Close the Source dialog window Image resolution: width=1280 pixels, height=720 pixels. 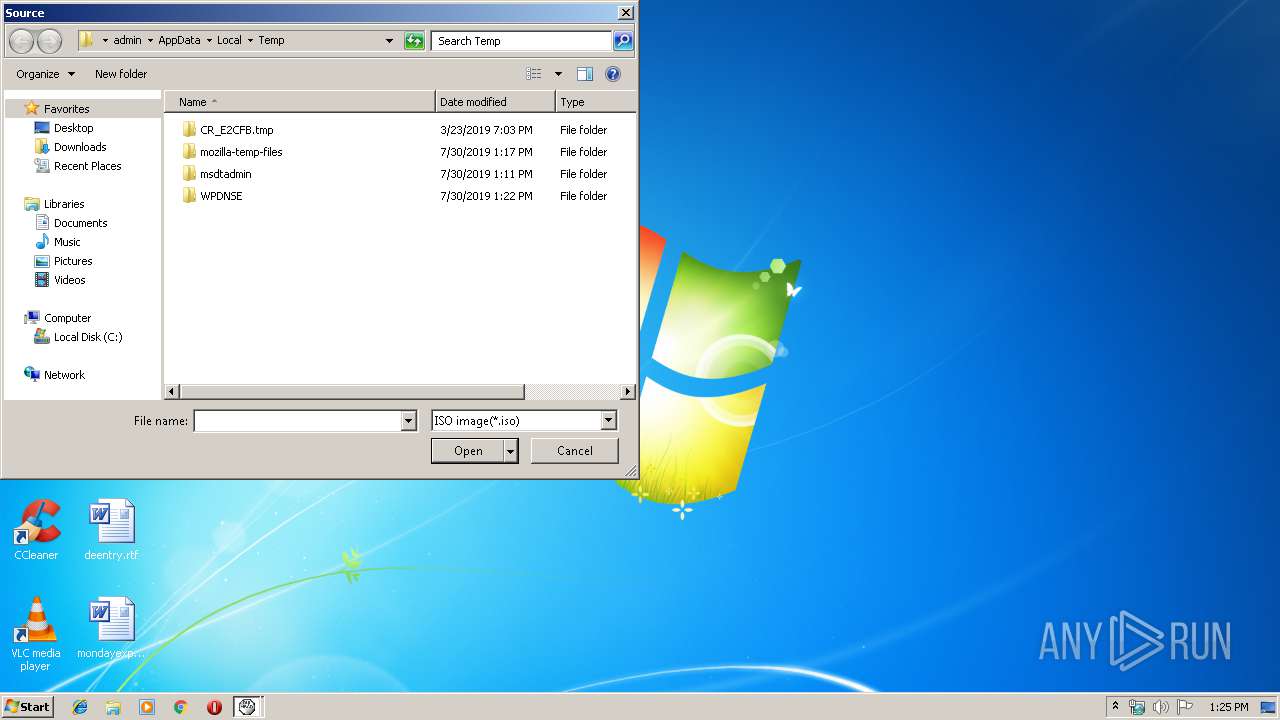pos(625,13)
